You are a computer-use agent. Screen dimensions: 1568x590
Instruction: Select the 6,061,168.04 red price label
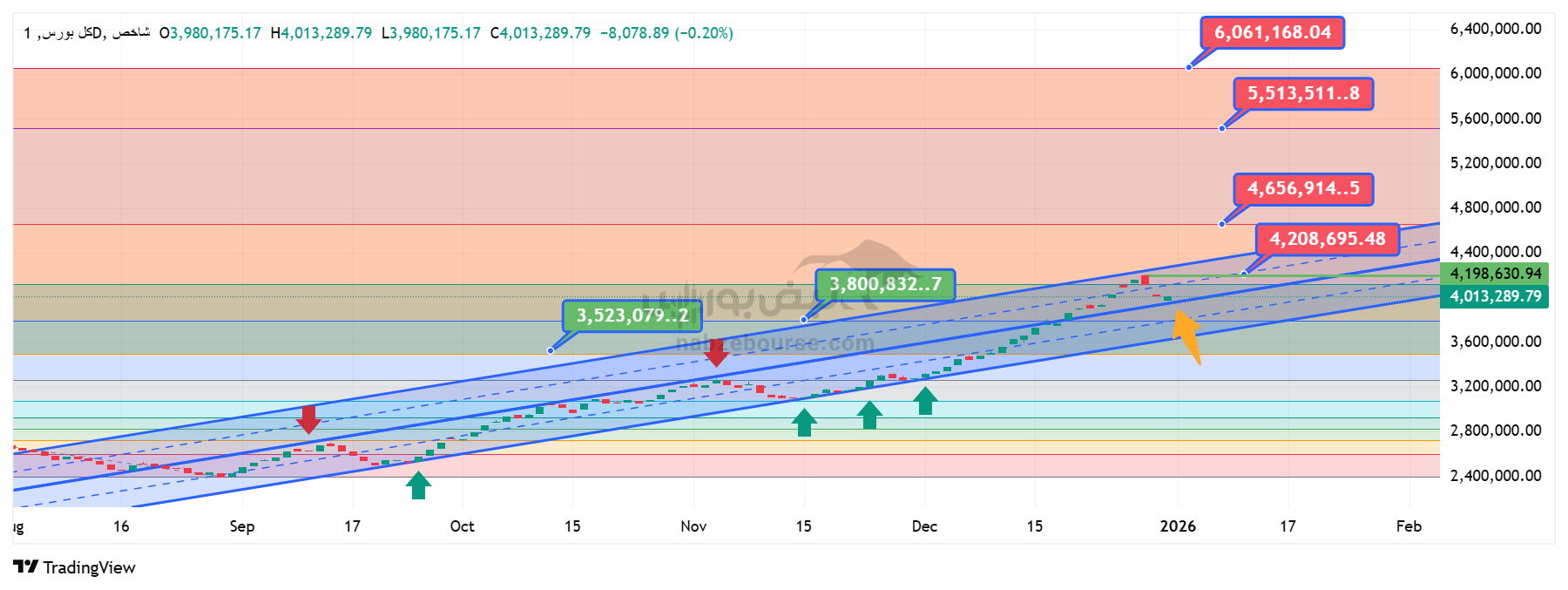[1272, 33]
